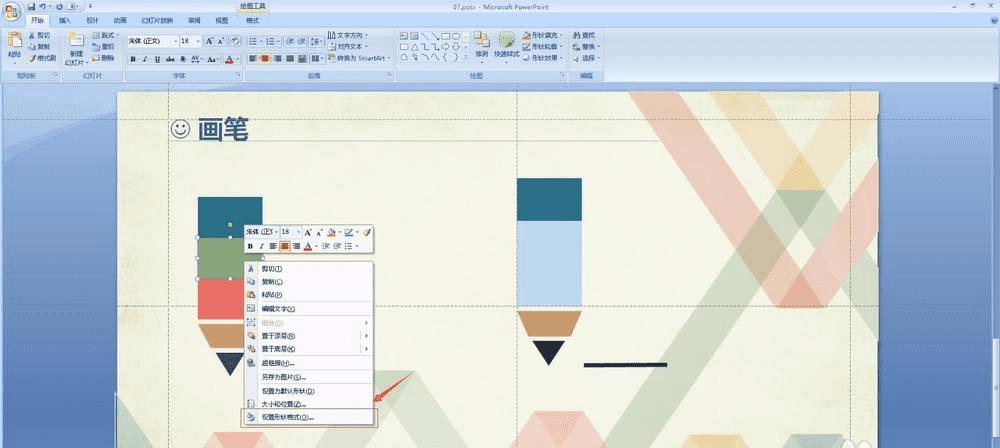Select Format Painter (格式刷) in the ribbon
Image resolution: width=1000 pixels, height=448 pixels.
coord(41,58)
